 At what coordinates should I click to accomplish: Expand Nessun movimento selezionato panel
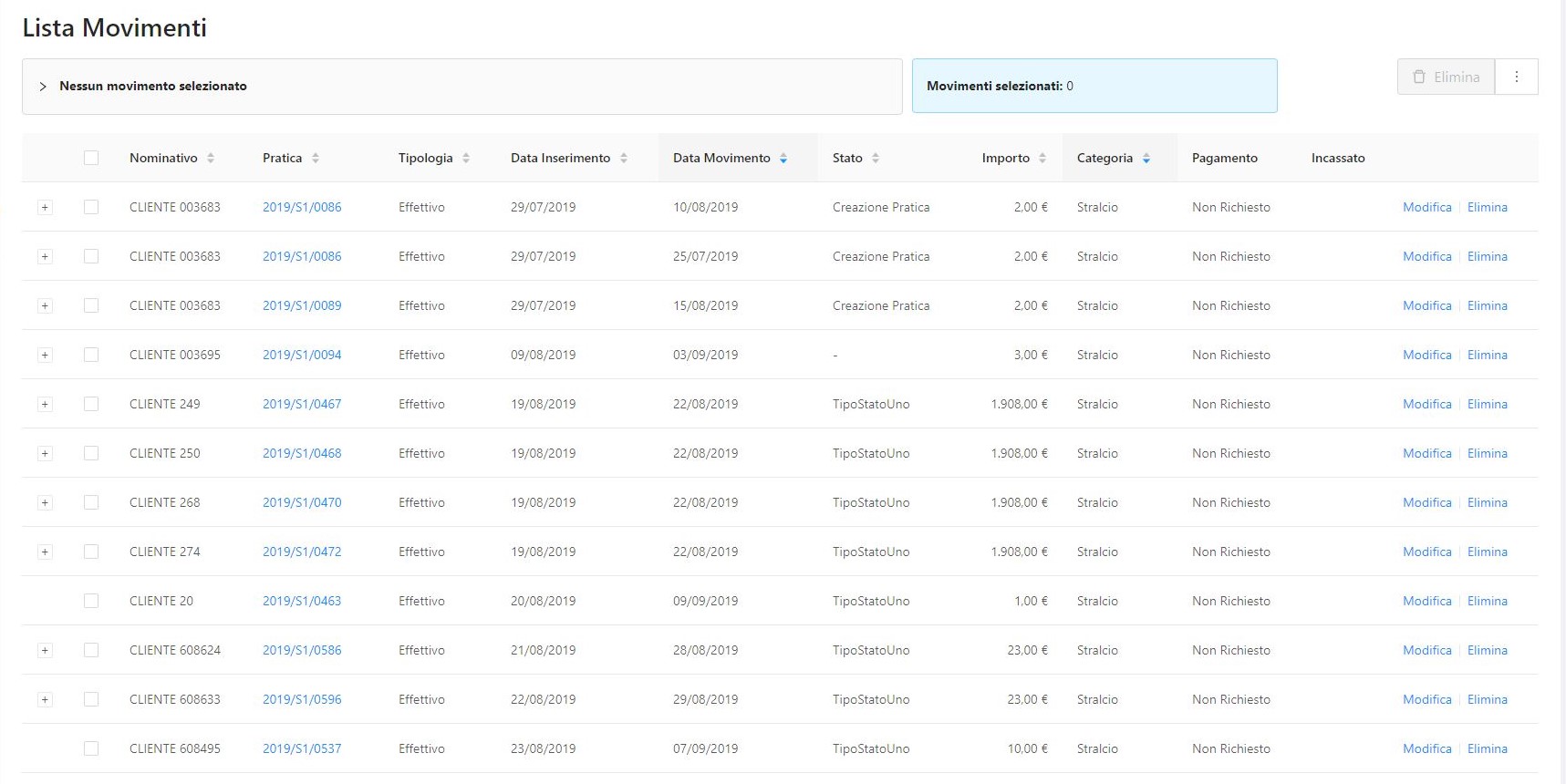43,87
